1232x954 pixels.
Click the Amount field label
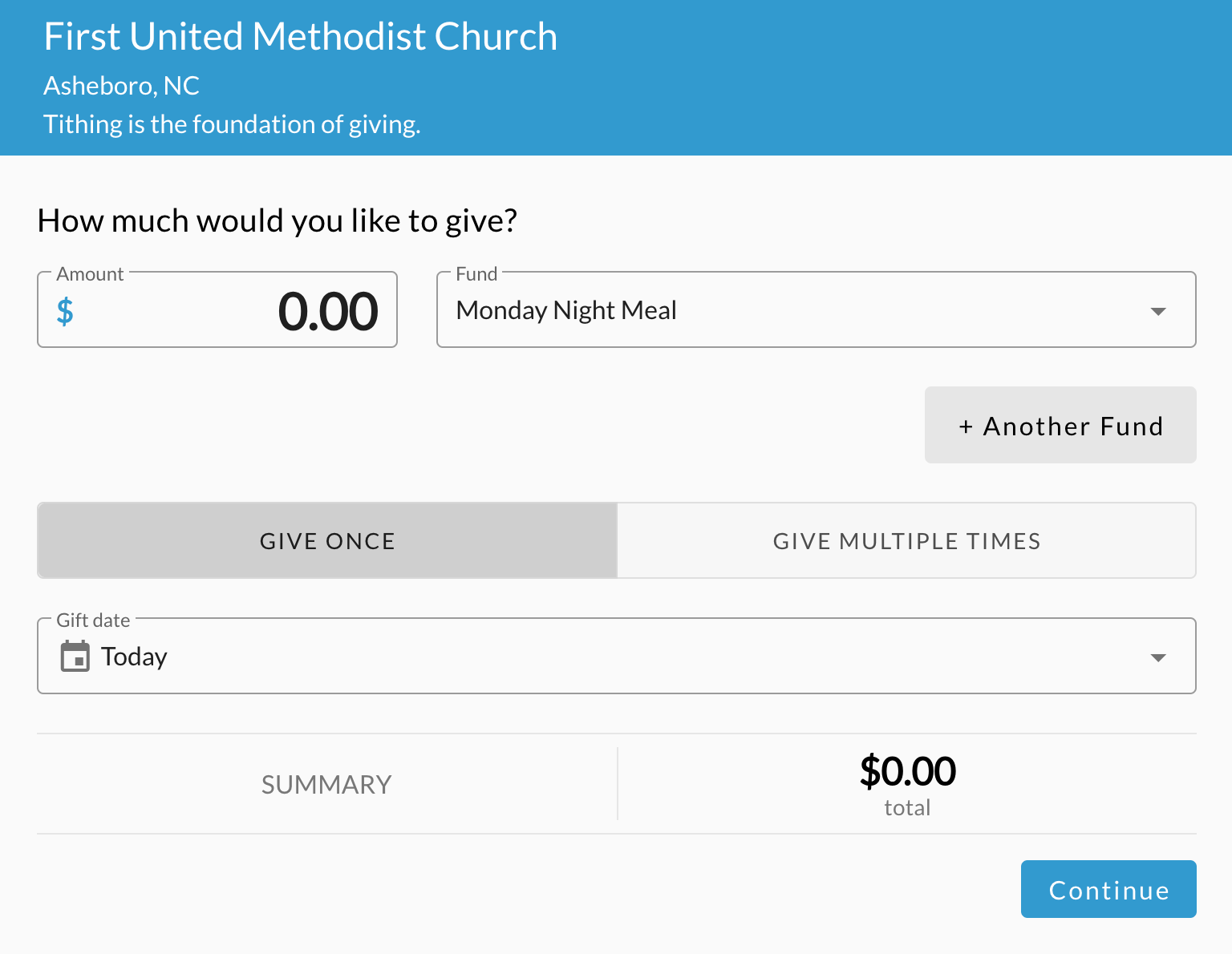click(90, 274)
